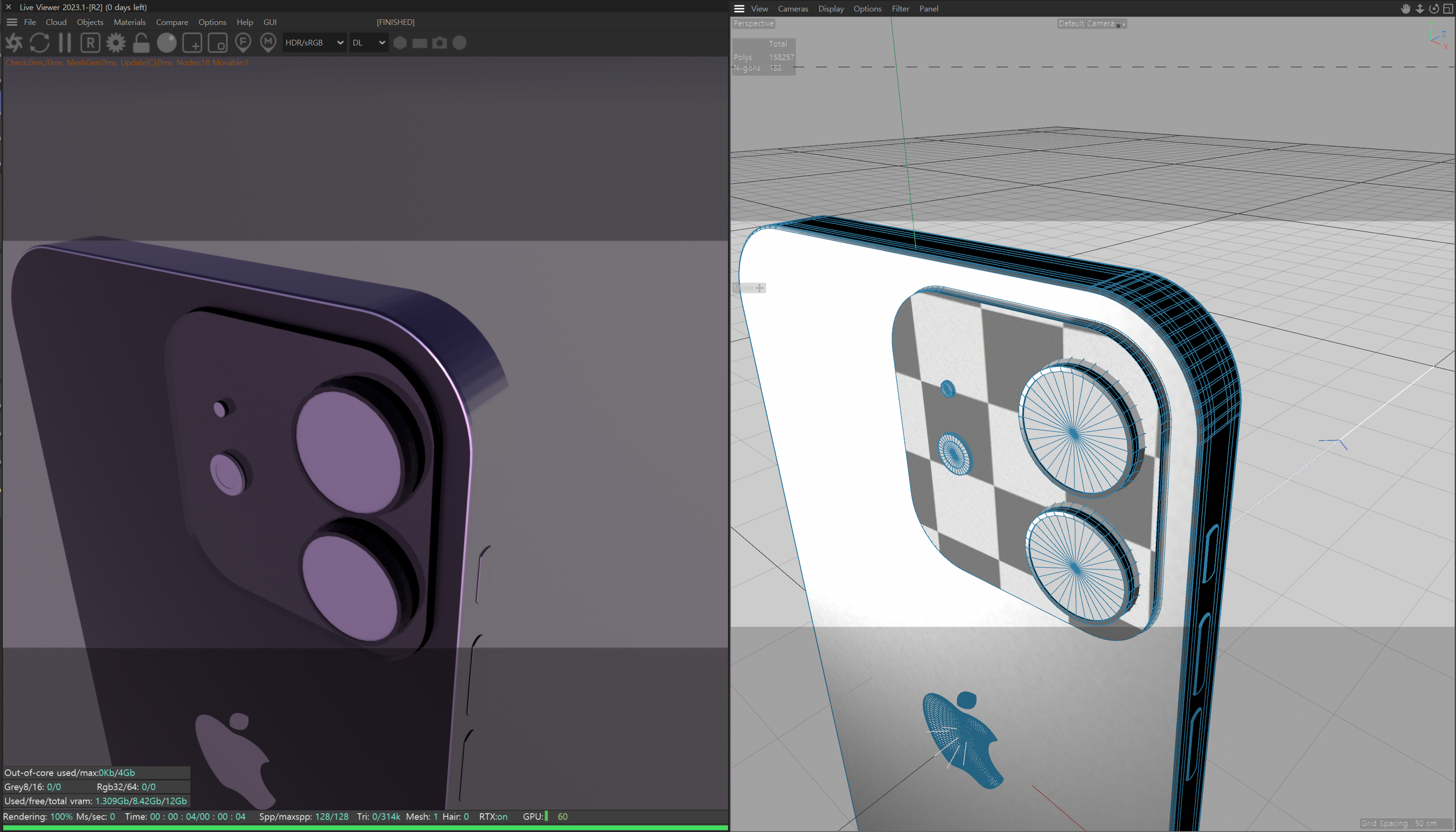Click the circle icon in the Live Viewer toolbar

(459, 43)
